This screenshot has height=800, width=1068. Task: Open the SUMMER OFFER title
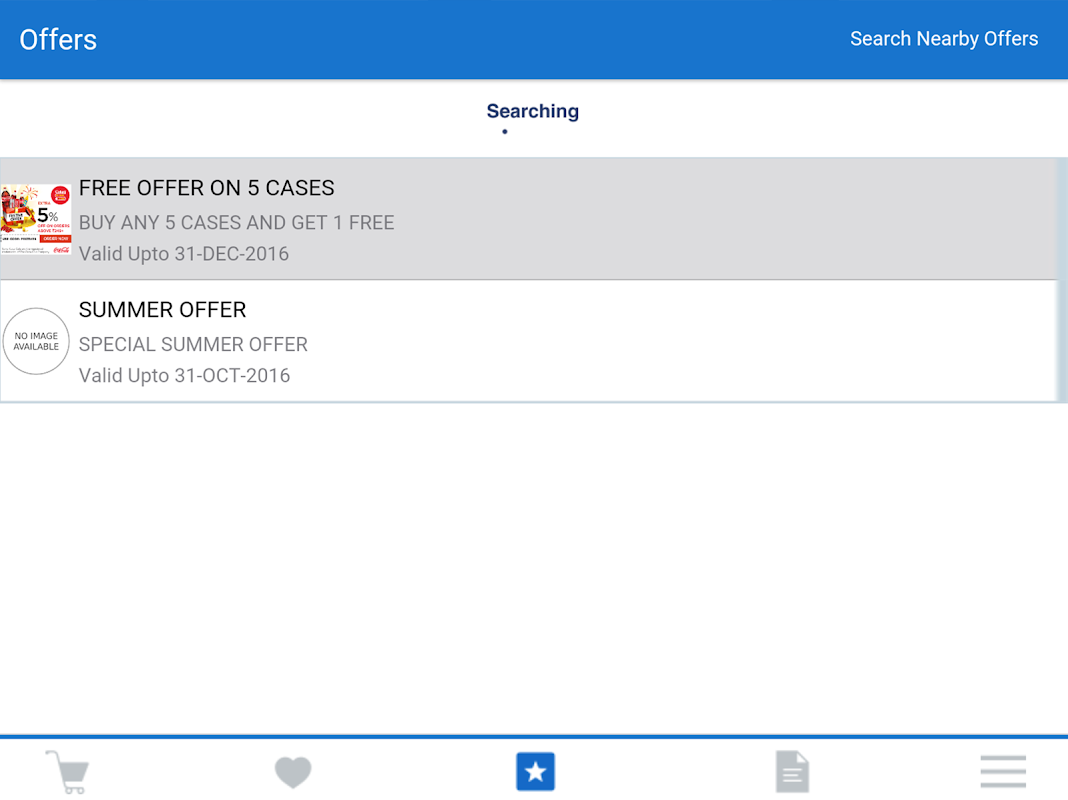[162, 310]
